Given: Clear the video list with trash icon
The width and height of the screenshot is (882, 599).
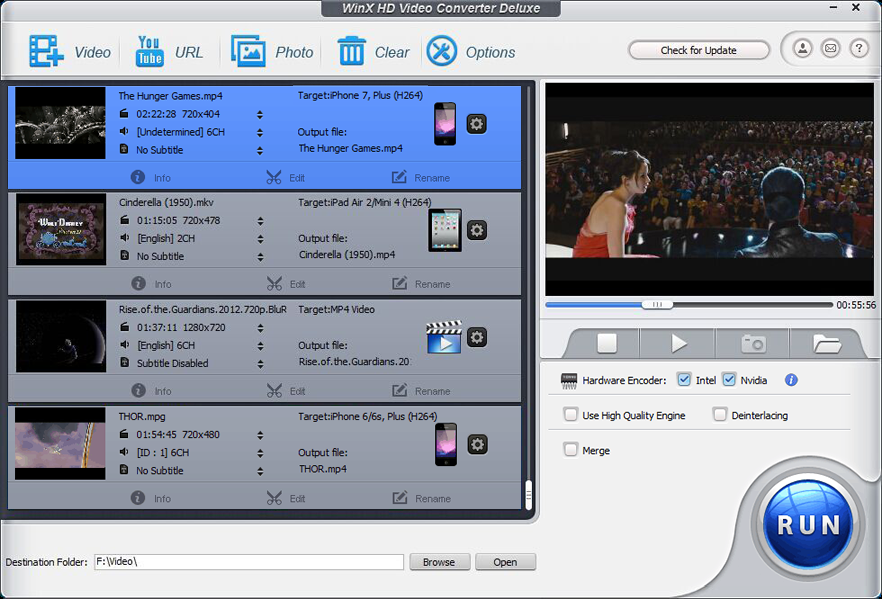Looking at the screenshot, I should click(352, 51).
